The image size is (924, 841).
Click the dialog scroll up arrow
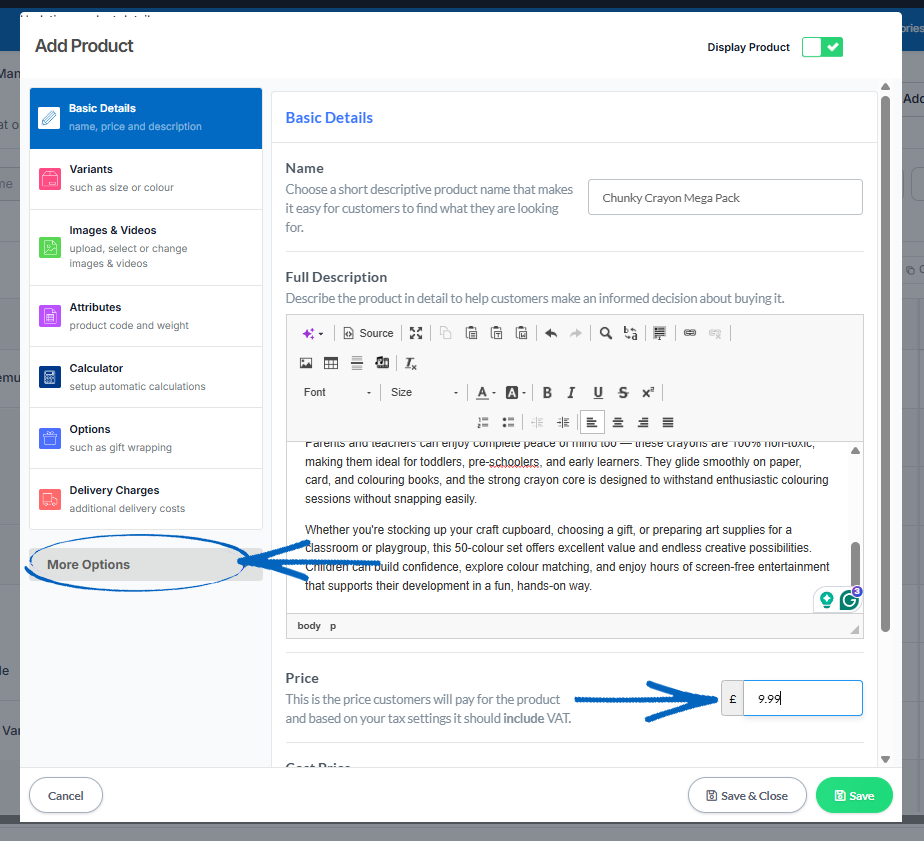coord(885,87)
